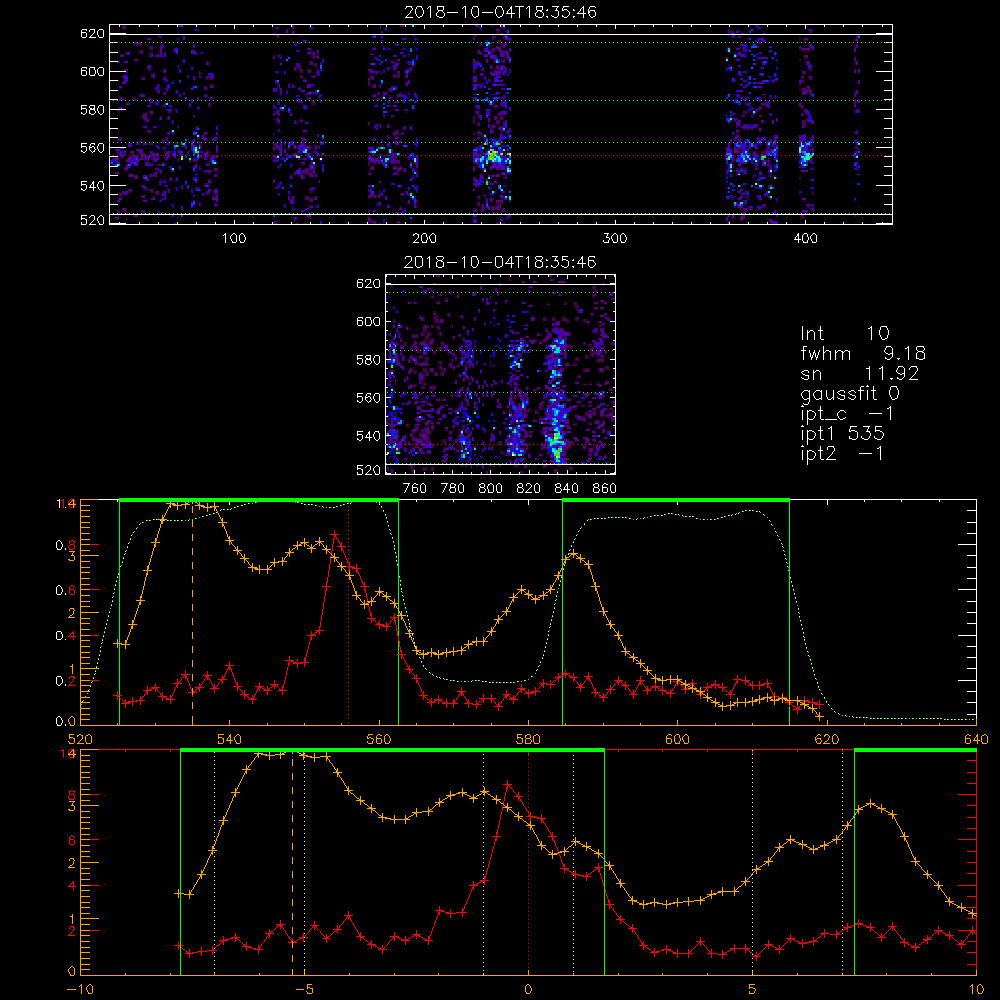Image resolution: width=1000 pixels, height=1000 pixels.
Task: Click the red dotted vertical line at 0
Action: [528, 863]
